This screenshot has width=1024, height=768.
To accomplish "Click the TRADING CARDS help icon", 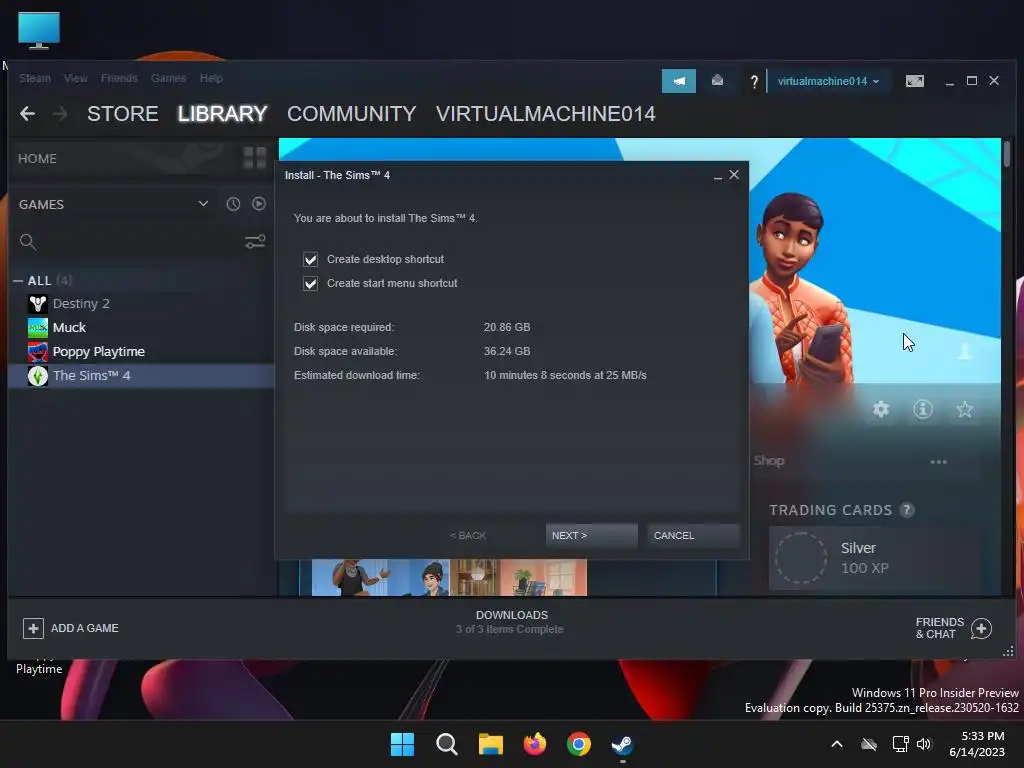I will tap(906, 510).
